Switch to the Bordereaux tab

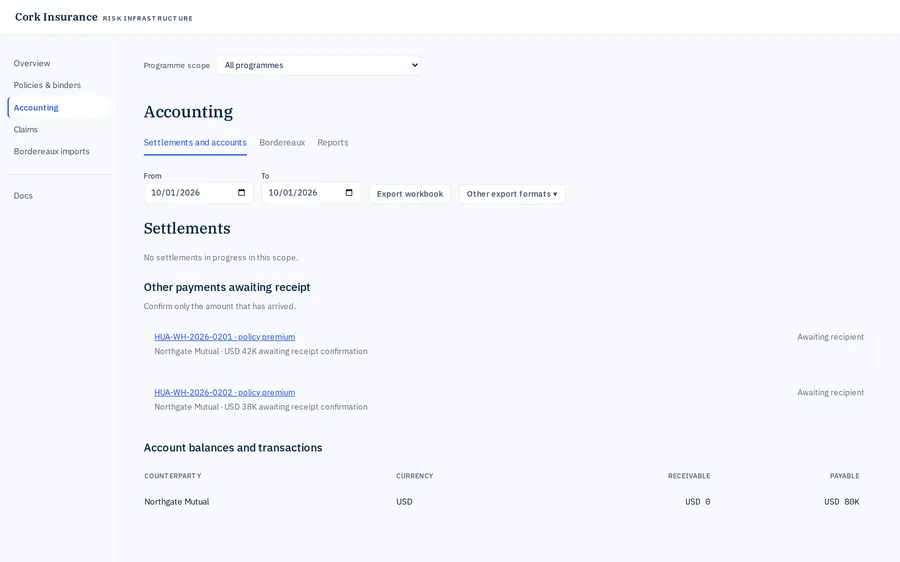point(282,142)
